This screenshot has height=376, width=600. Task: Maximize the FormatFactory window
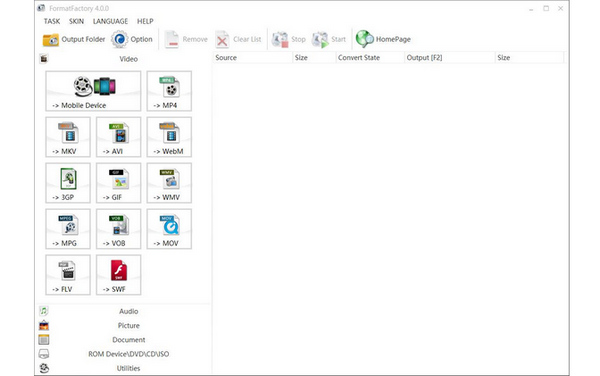click(546, 8)
